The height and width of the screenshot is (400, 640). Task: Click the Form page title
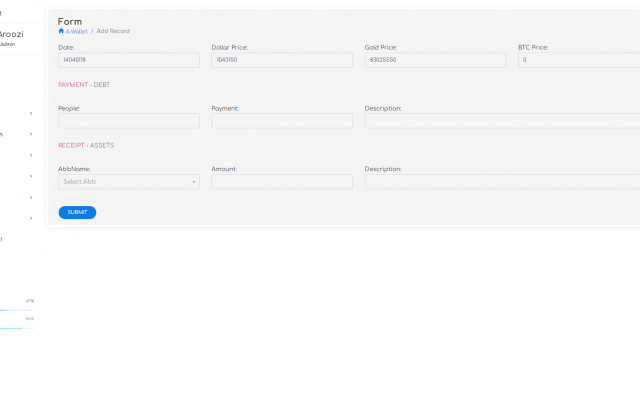click(70, 22)
